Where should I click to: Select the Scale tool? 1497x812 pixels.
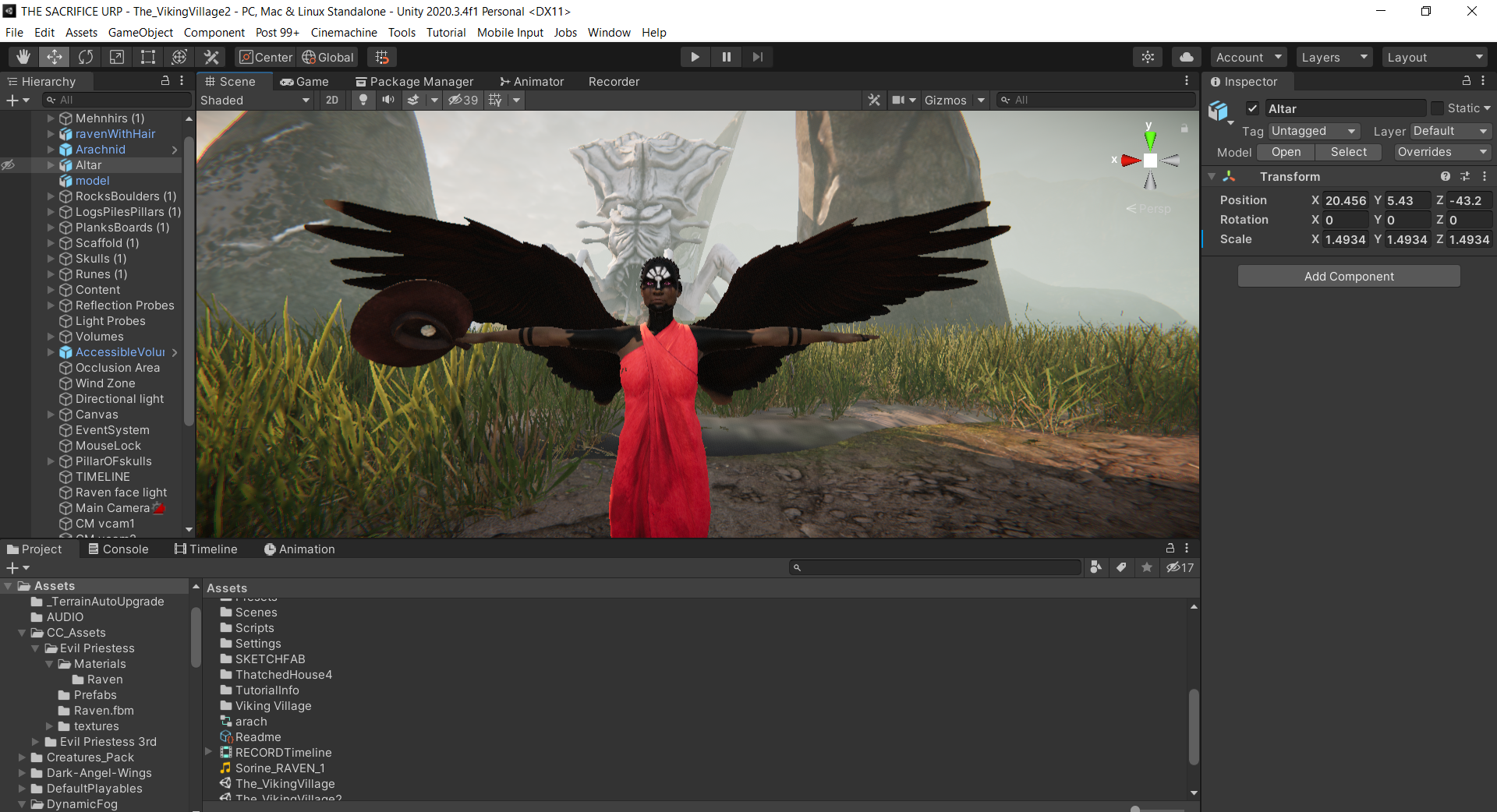tap(117, 57)
